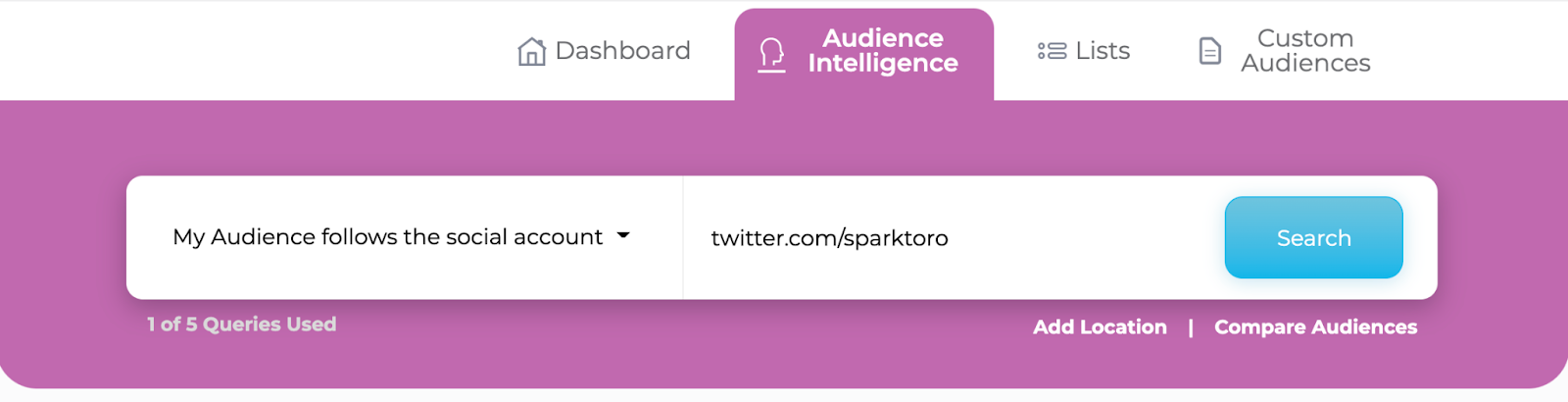Click the word 'Intelligence' in the active tab

coord(883,64)
